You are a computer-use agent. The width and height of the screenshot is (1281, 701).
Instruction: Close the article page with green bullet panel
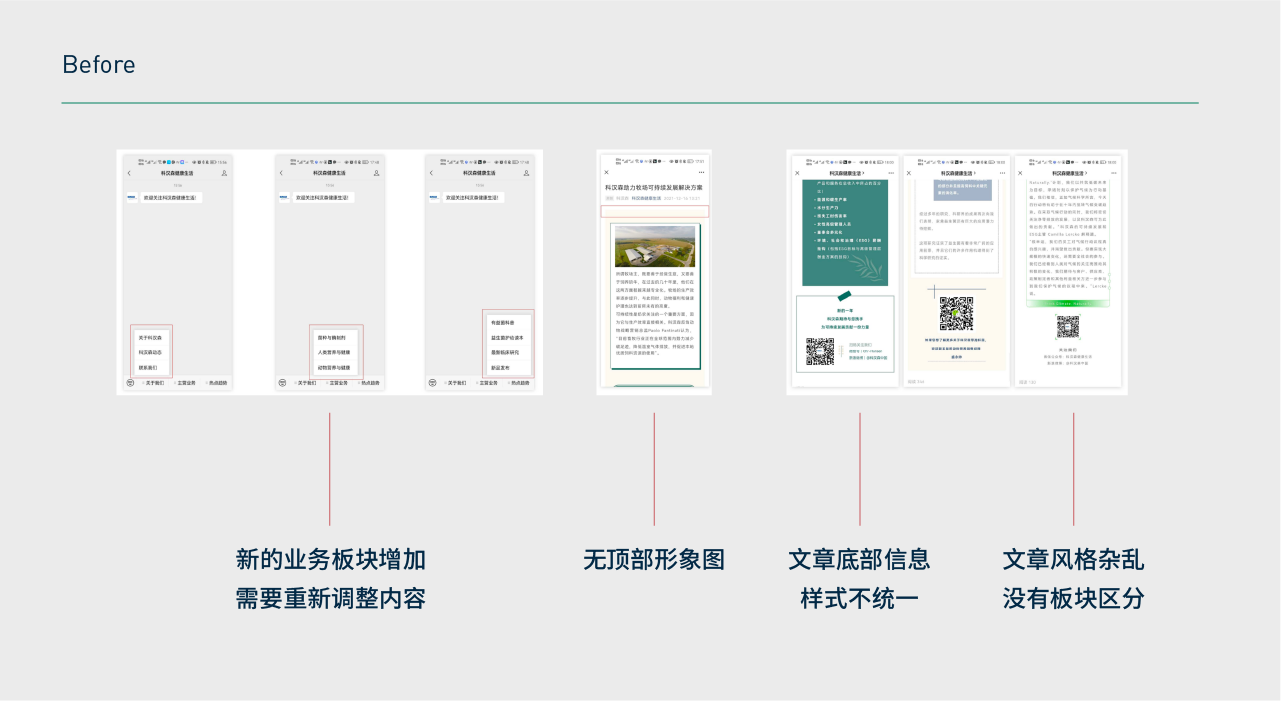(797, 173)
